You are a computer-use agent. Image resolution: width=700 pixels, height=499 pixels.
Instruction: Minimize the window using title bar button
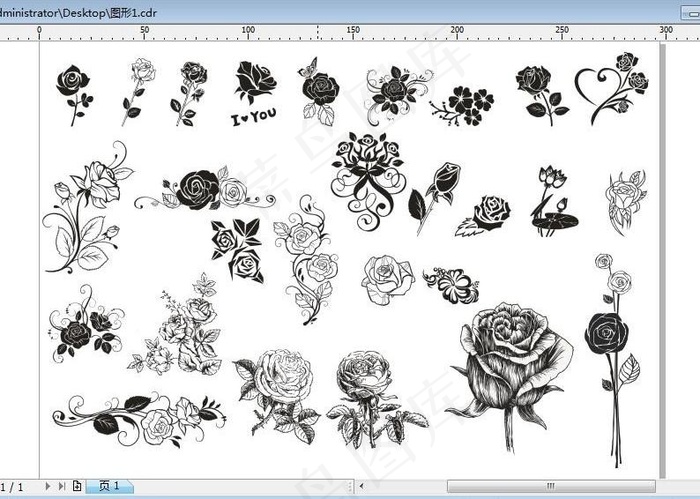[691, 13]
